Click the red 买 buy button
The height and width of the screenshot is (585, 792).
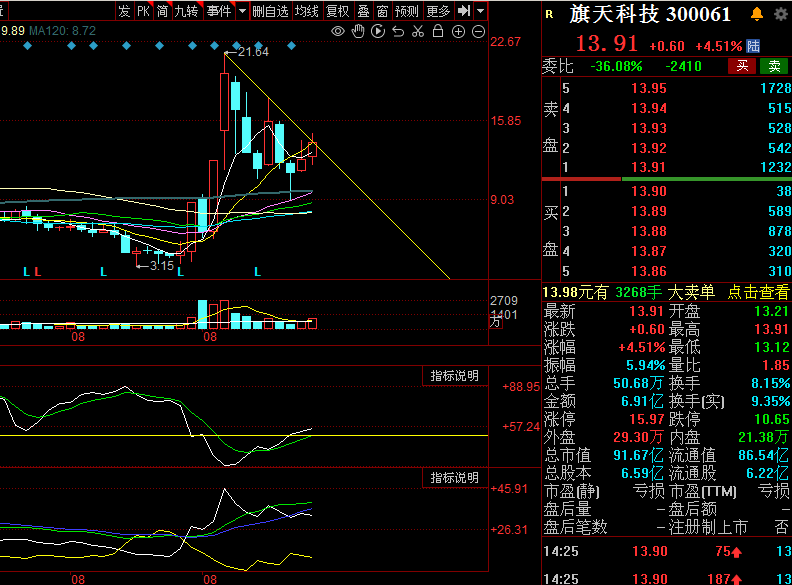742,66
